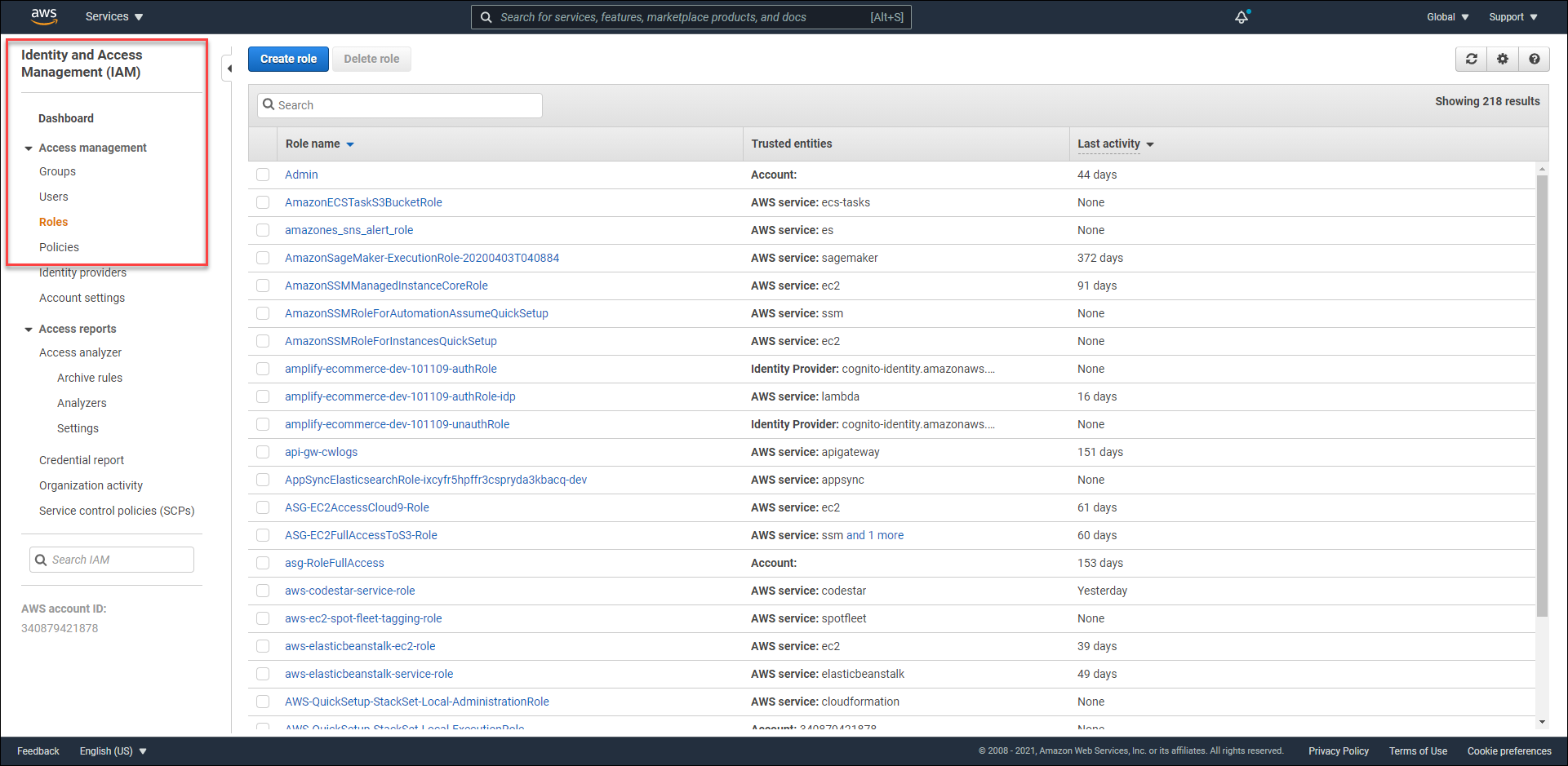Change language English (US) dropdown
Viewport: 1568px width, 766px height.
[113, 751]
